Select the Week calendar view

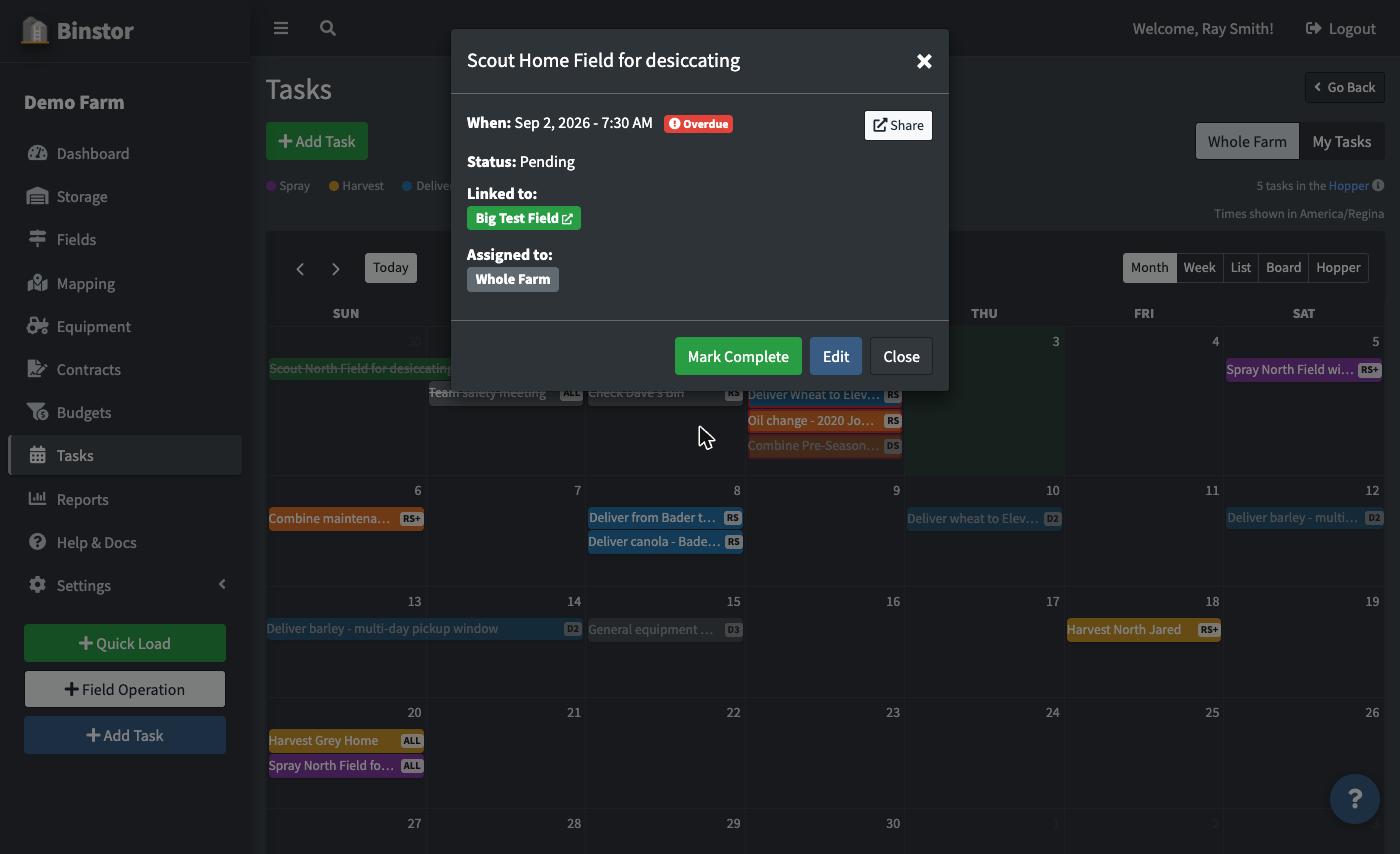coord(1199,267)
